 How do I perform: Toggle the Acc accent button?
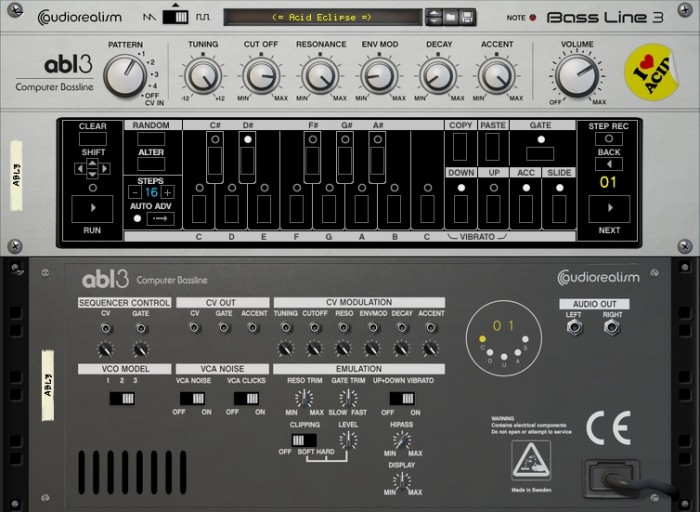pos(526,208)
